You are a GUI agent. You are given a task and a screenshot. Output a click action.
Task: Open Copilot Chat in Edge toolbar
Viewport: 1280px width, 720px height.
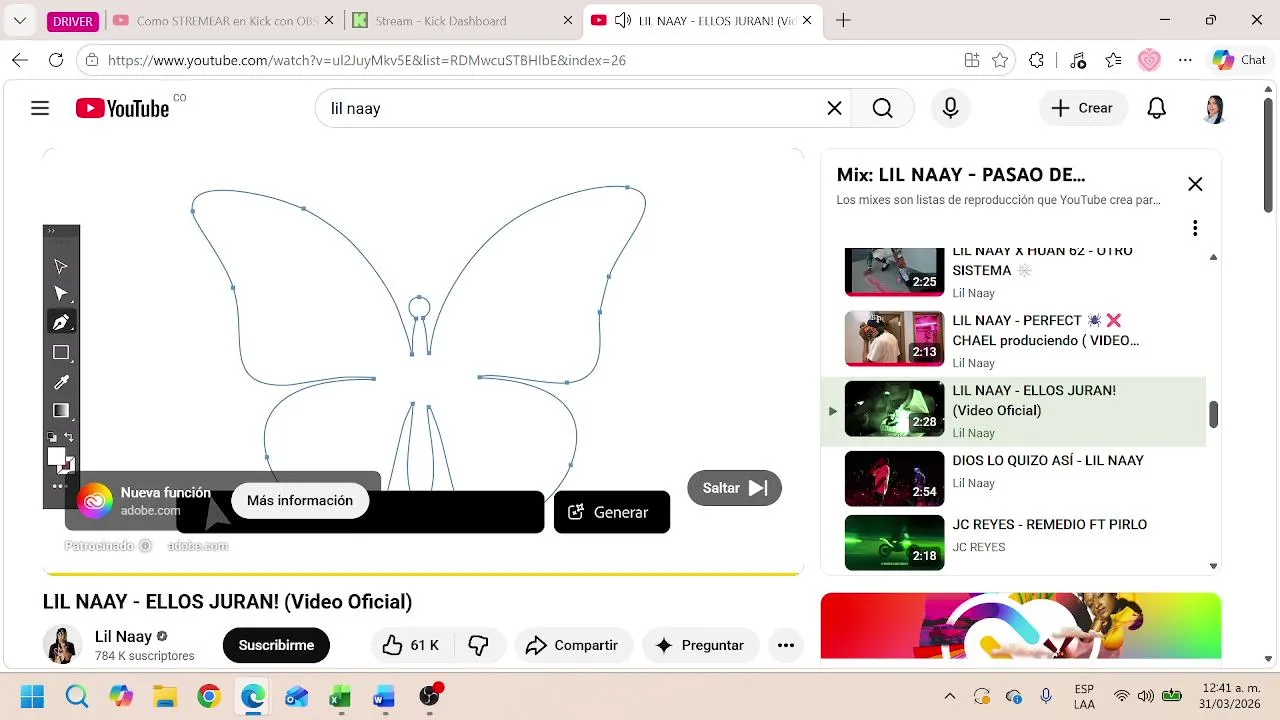1240,60
